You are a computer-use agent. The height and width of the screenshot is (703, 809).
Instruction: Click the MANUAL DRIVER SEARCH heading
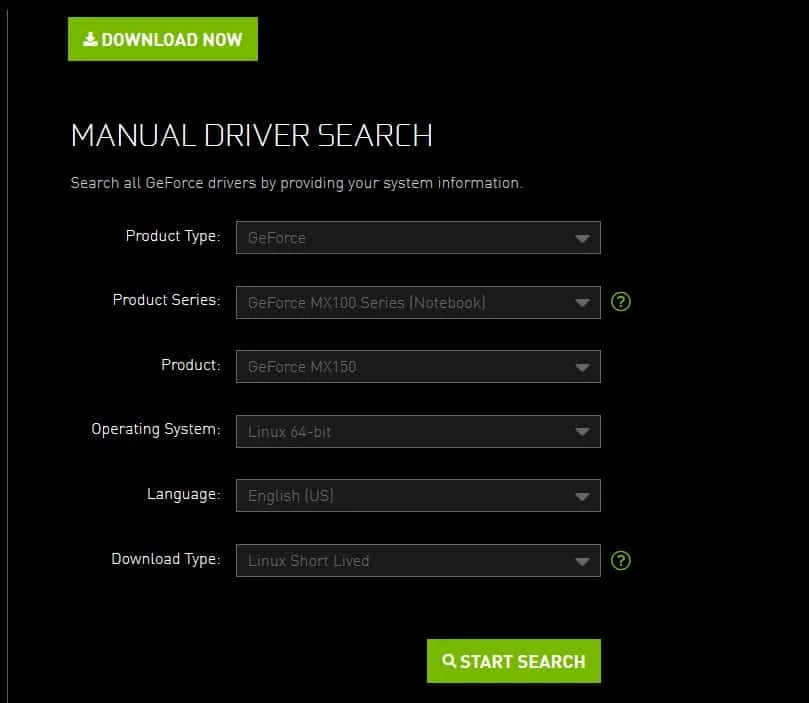coord(251,135)
